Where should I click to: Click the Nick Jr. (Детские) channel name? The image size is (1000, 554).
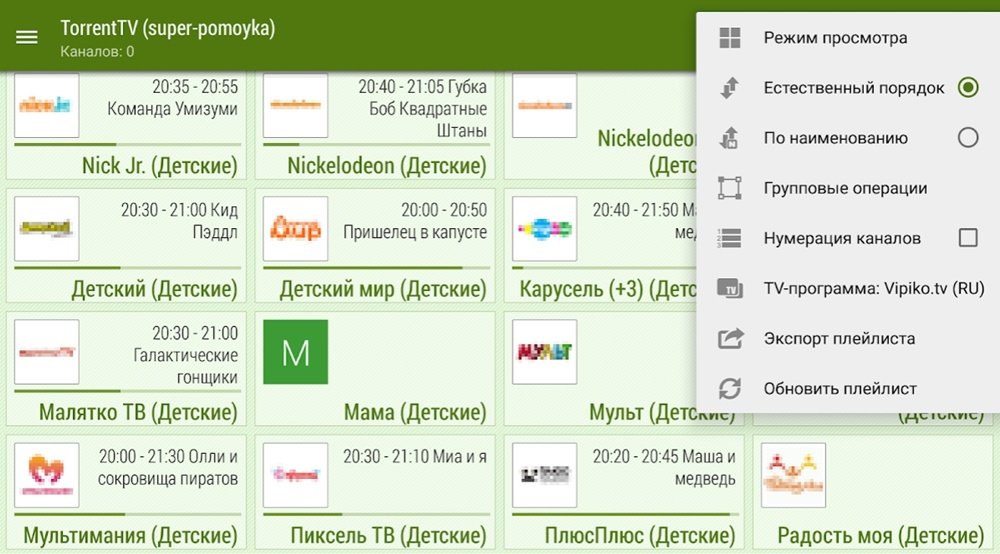[159, 166]
